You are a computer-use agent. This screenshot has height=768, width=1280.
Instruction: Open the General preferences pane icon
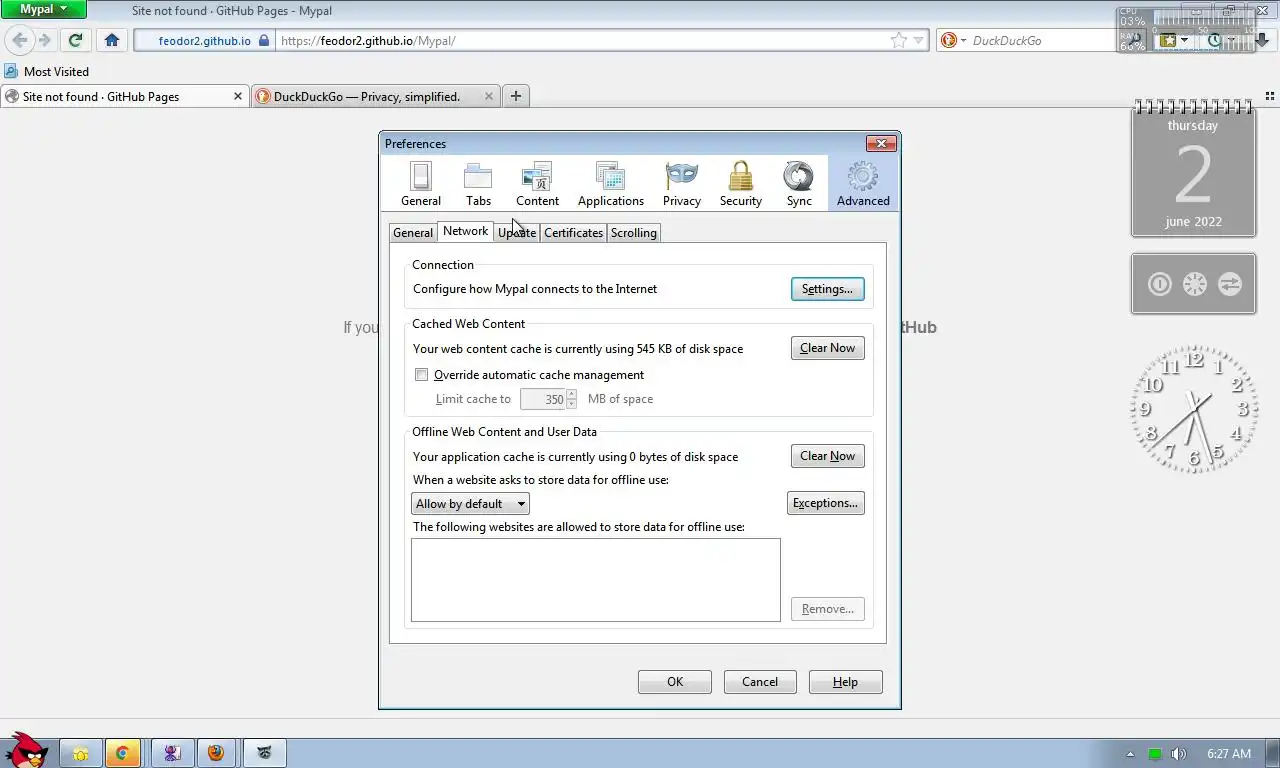coord(421,184)
